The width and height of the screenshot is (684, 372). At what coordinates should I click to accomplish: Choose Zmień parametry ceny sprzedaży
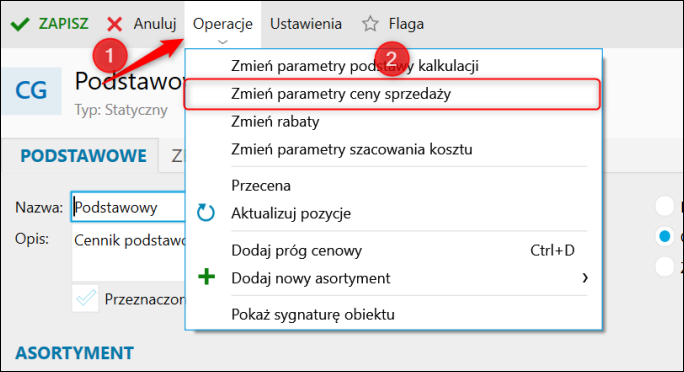[392, 94]
